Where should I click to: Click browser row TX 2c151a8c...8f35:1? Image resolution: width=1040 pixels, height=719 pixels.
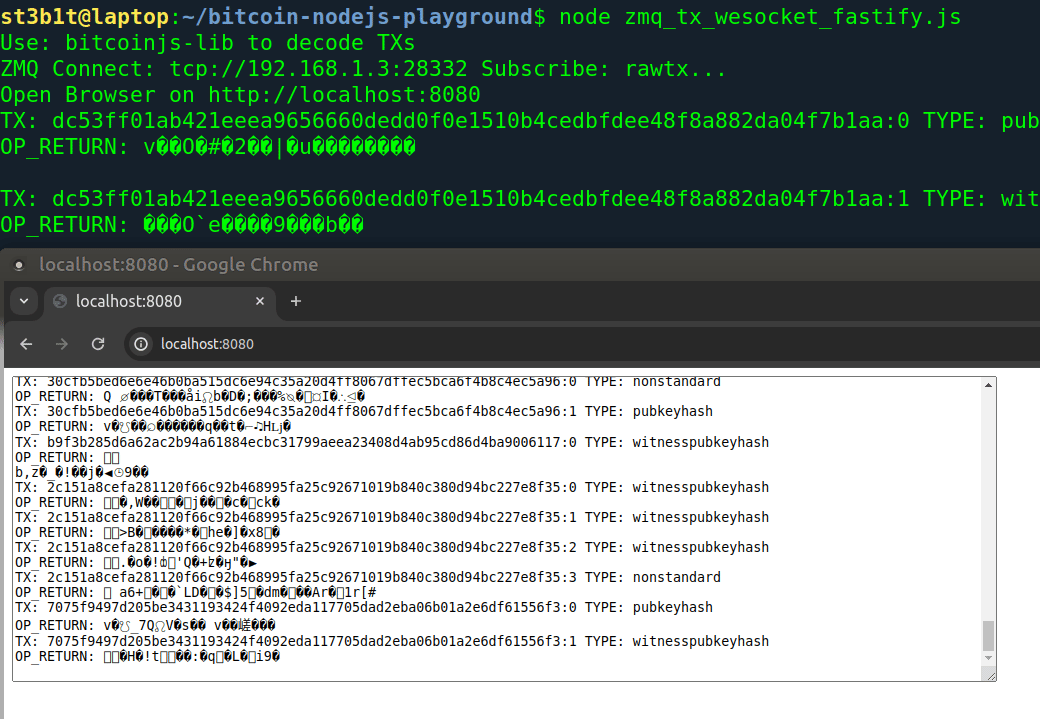click(392, 517)
